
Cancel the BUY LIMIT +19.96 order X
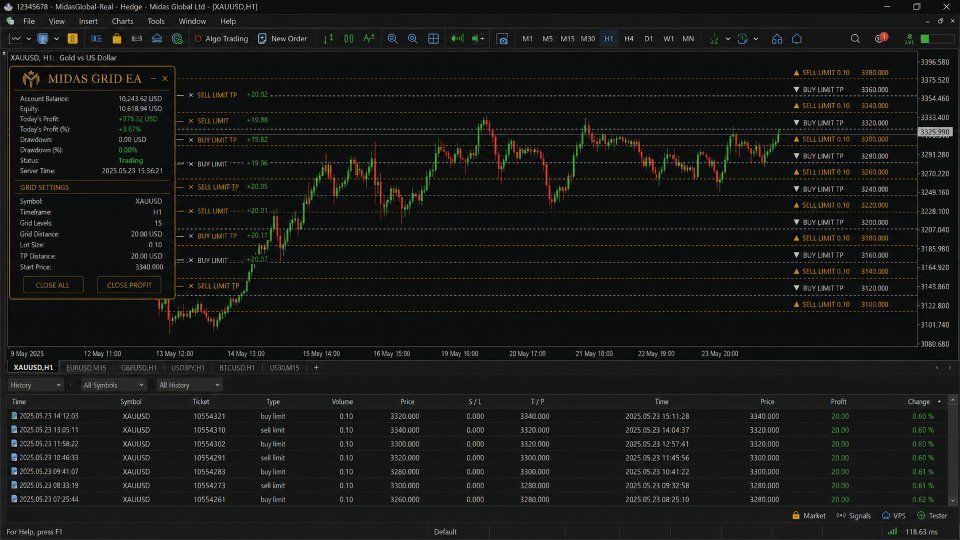(191, 164)
